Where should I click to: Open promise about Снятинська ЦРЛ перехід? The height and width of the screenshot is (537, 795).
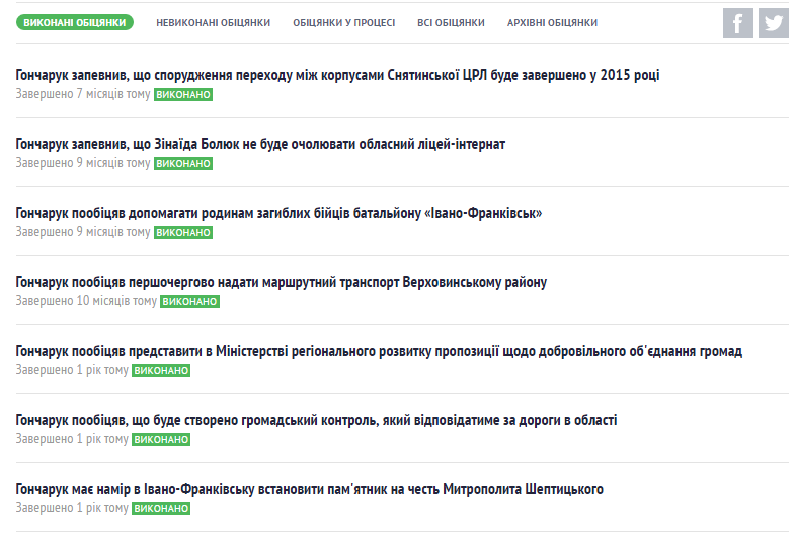337,75
